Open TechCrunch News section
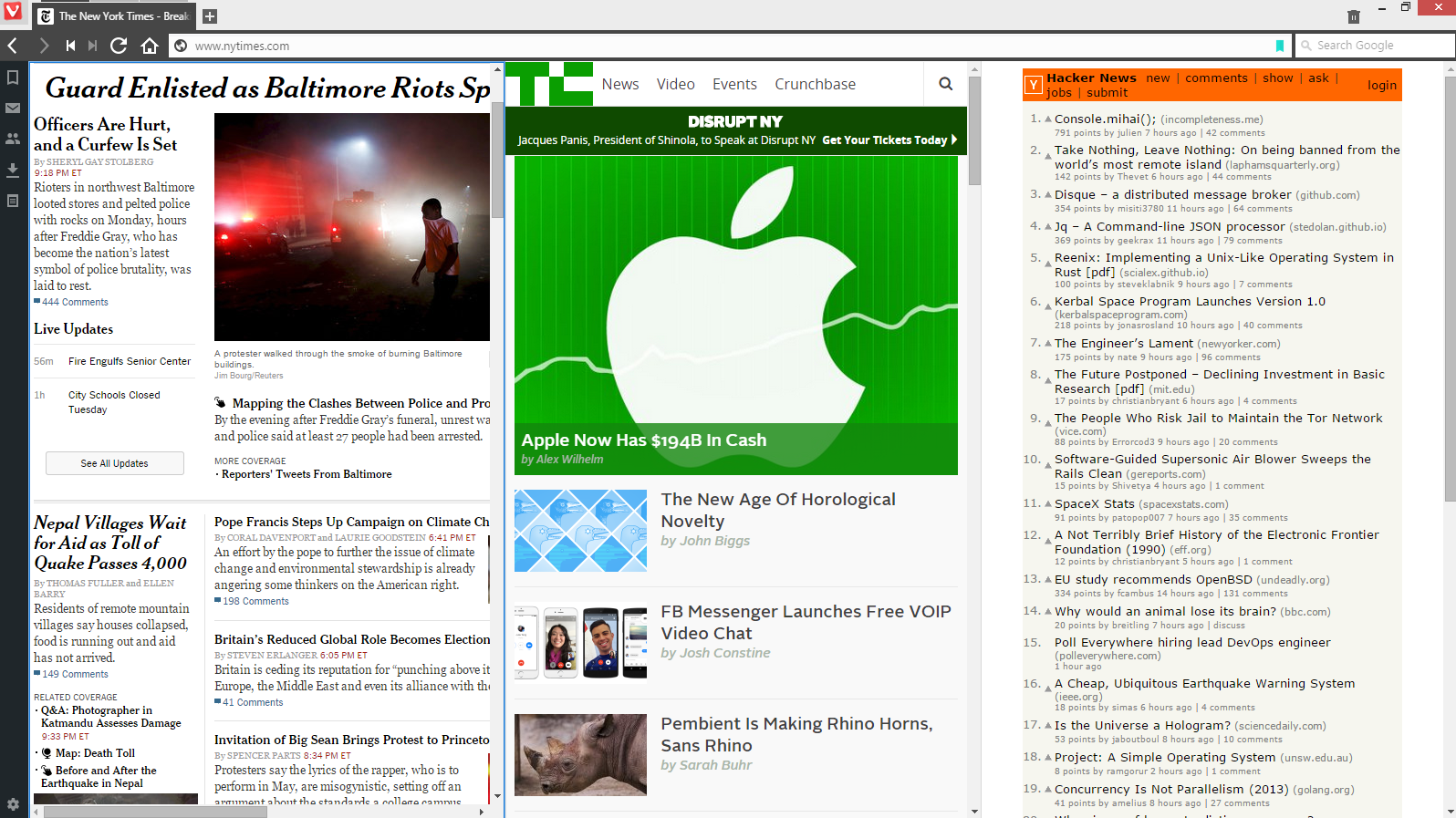1456x818 pixels. (x=620, y=84)
